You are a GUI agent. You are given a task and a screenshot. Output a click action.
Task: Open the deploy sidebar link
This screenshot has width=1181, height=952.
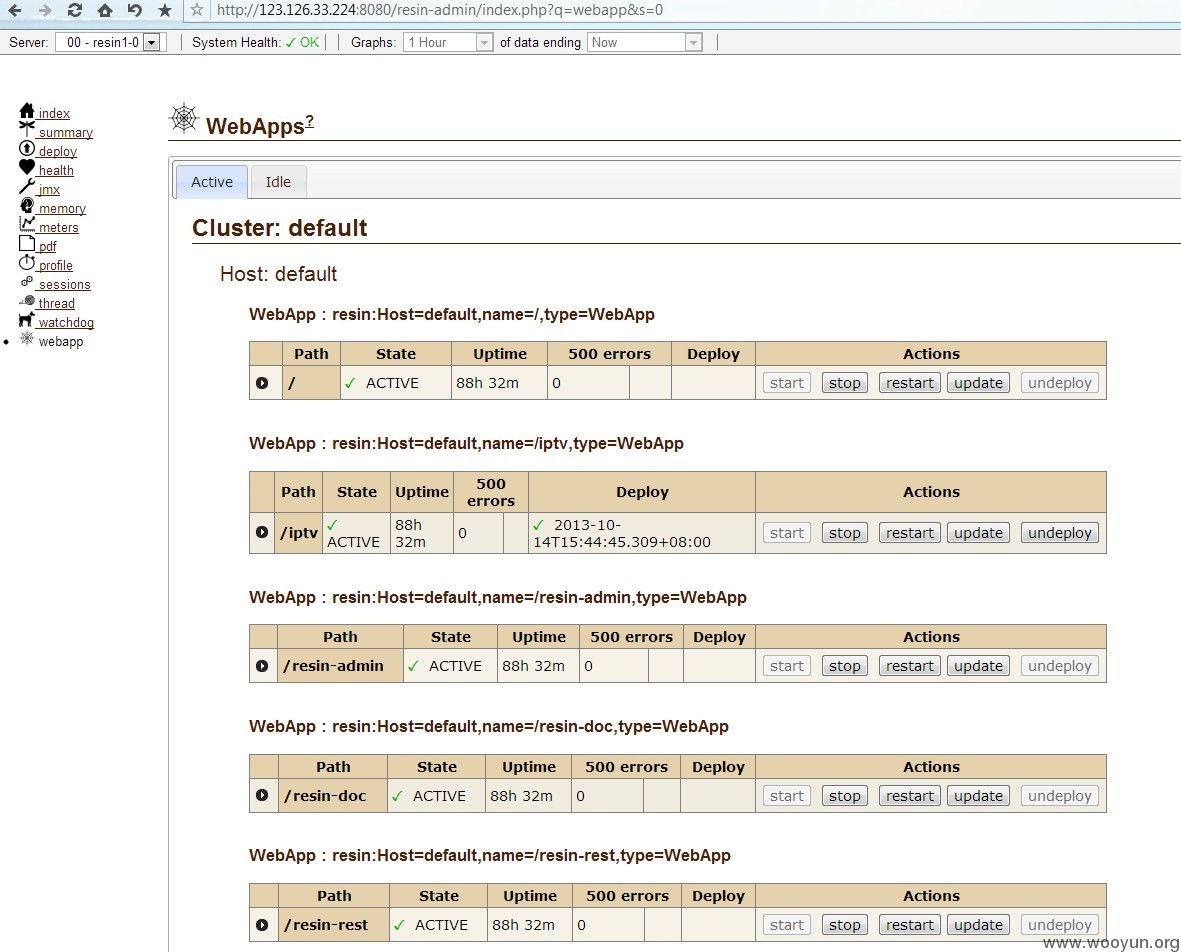coord(57,151)
